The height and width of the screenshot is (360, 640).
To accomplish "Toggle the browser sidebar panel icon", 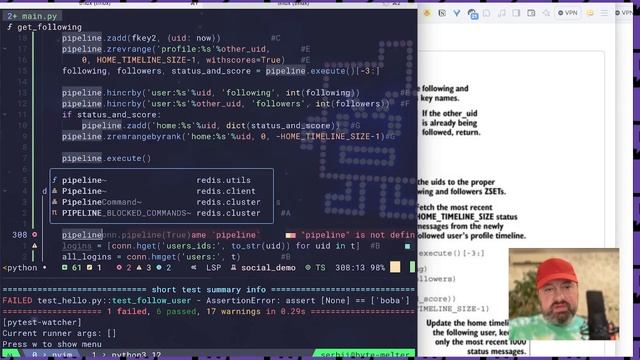I will (x=516, y=13).
